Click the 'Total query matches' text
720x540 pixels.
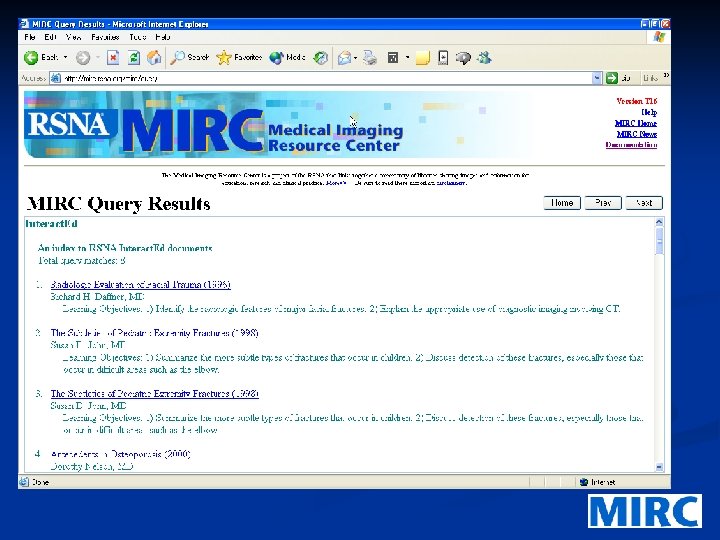click(82, 261)
